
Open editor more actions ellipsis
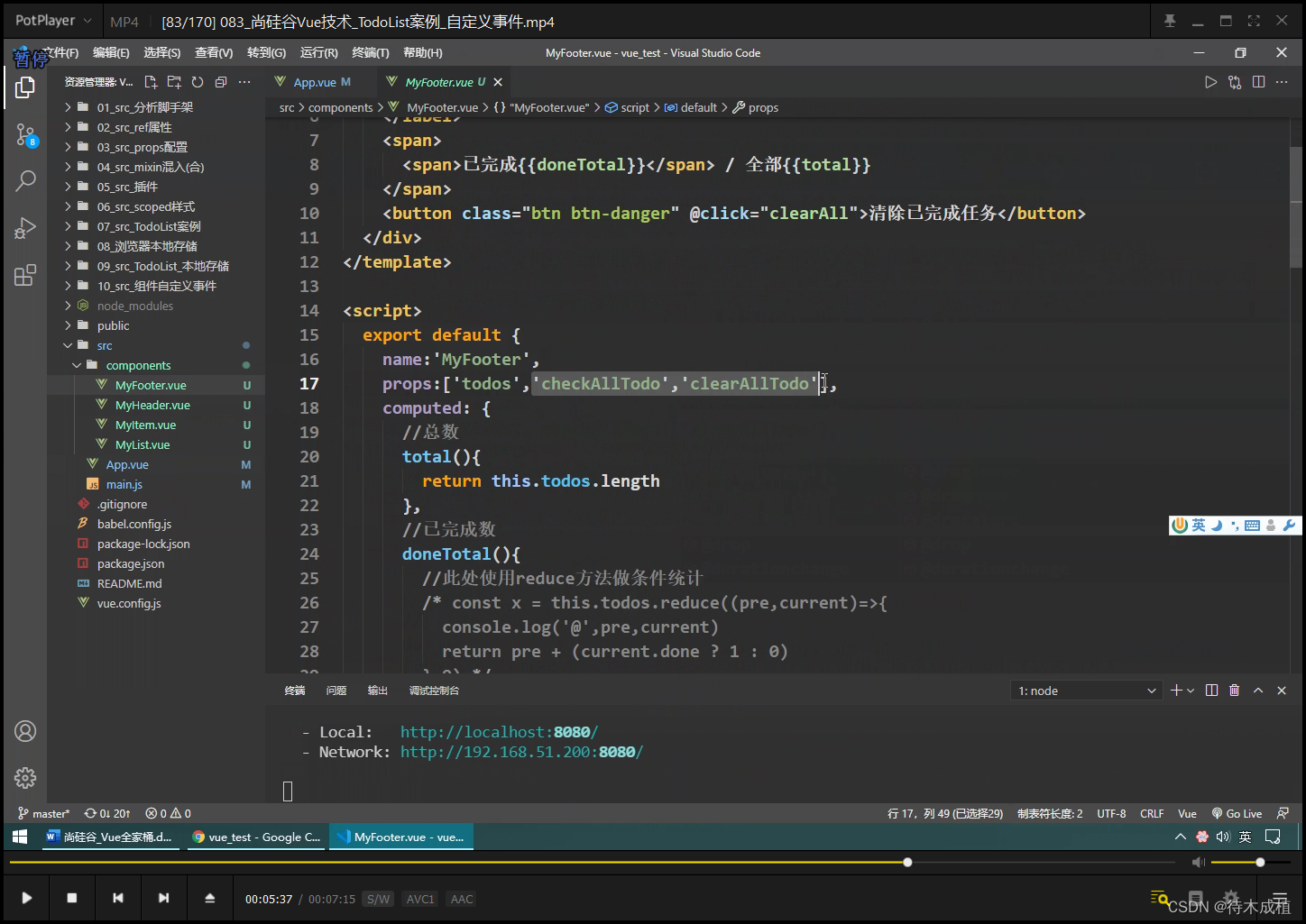click(1282, 82)
